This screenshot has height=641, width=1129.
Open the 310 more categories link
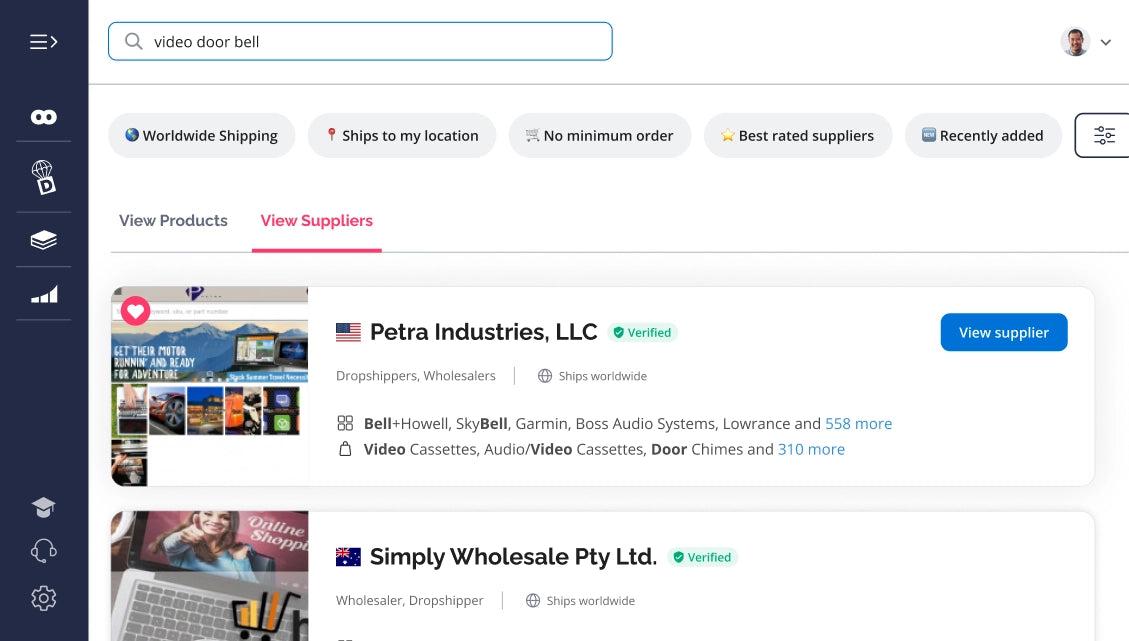point(811,449)
